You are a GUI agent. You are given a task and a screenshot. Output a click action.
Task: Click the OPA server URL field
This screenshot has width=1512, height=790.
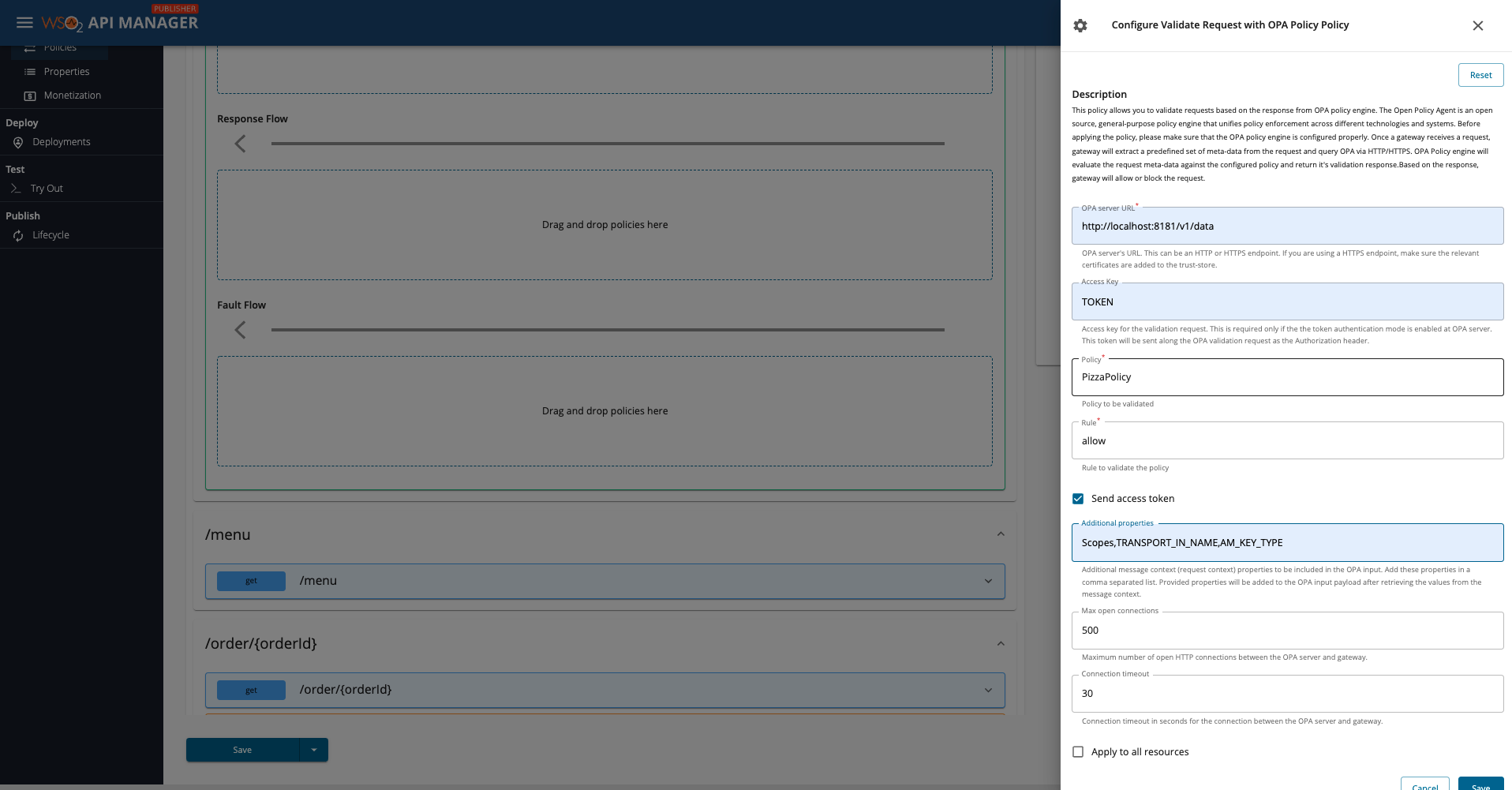pyautogui.click(x=1286, y=227)
